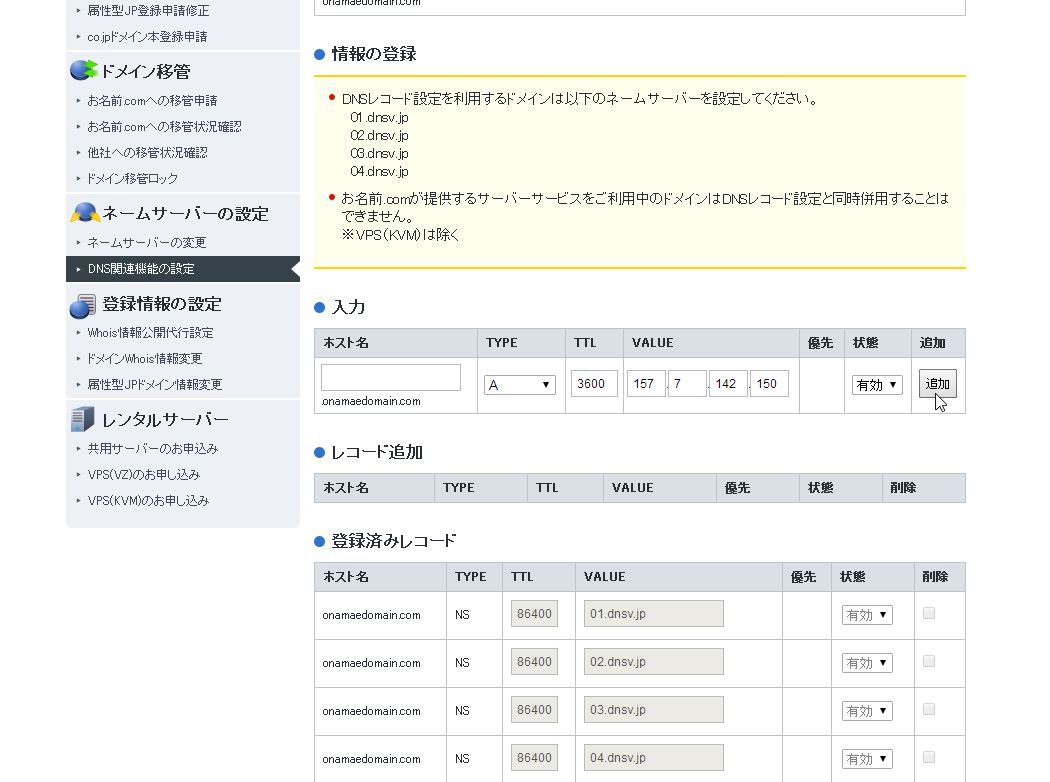Open 属性型JPドメイン情報変更 menu item
Image resolution: width=1050 pixels, height=782 pixels.
pyautogui.click(x=155, y=385)
